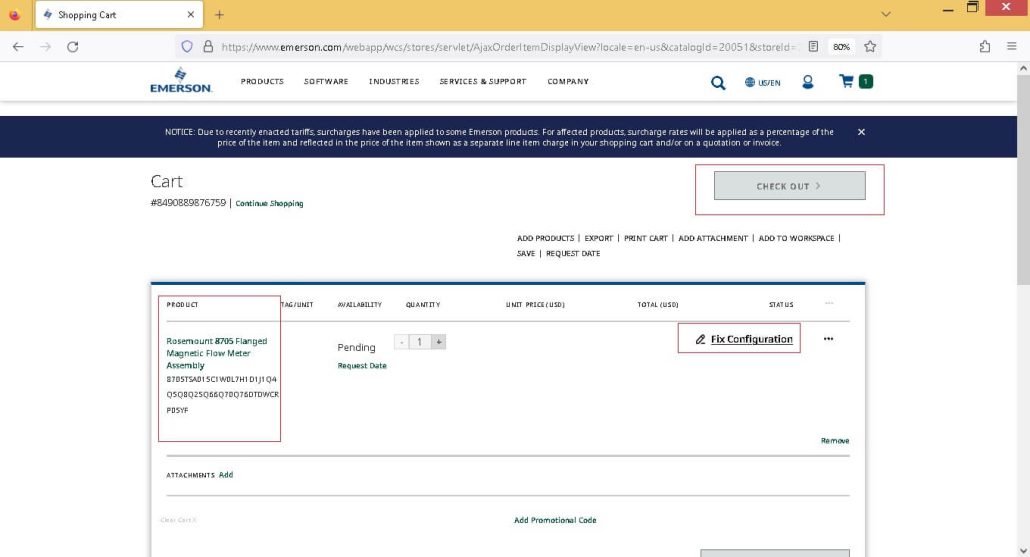The image size is (1030, 557).
Task: Open the COMPANY menu
Action: coord(568,81)
